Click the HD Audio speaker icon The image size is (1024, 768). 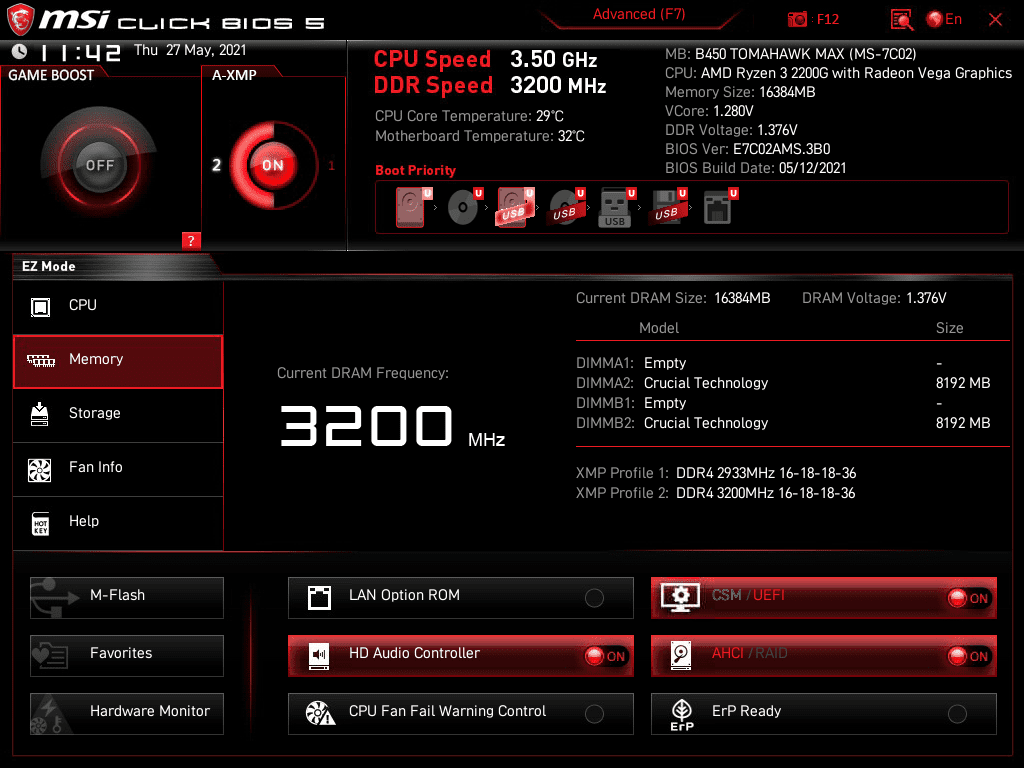[x=319, y=656]
